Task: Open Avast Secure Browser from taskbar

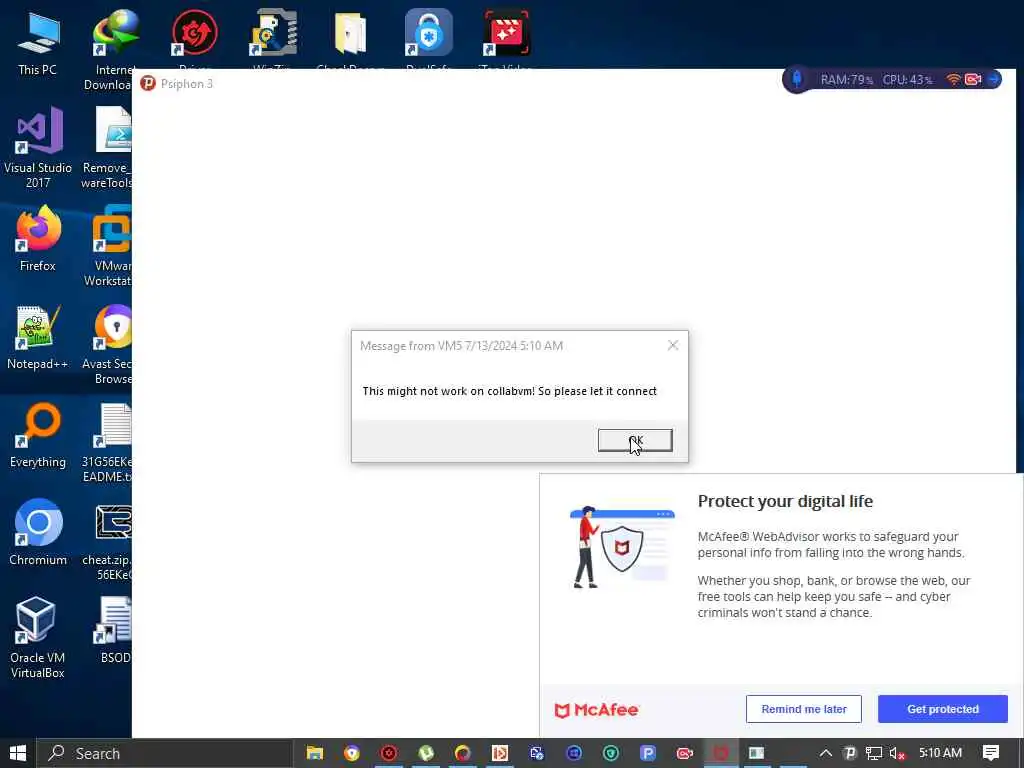Action: pyautogui.click(x=351, y=753)
